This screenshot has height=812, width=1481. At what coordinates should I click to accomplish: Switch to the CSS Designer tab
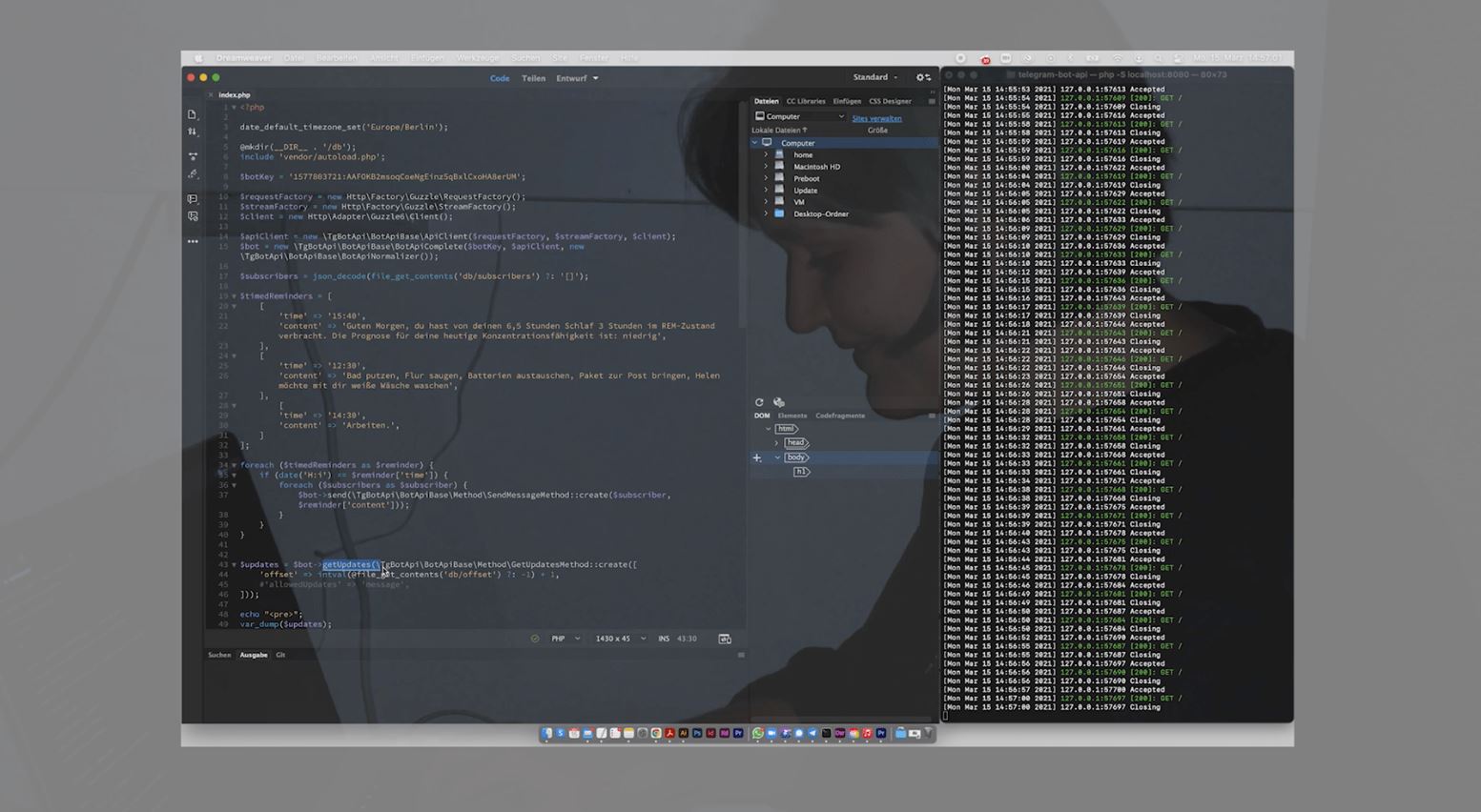(890, 101)
